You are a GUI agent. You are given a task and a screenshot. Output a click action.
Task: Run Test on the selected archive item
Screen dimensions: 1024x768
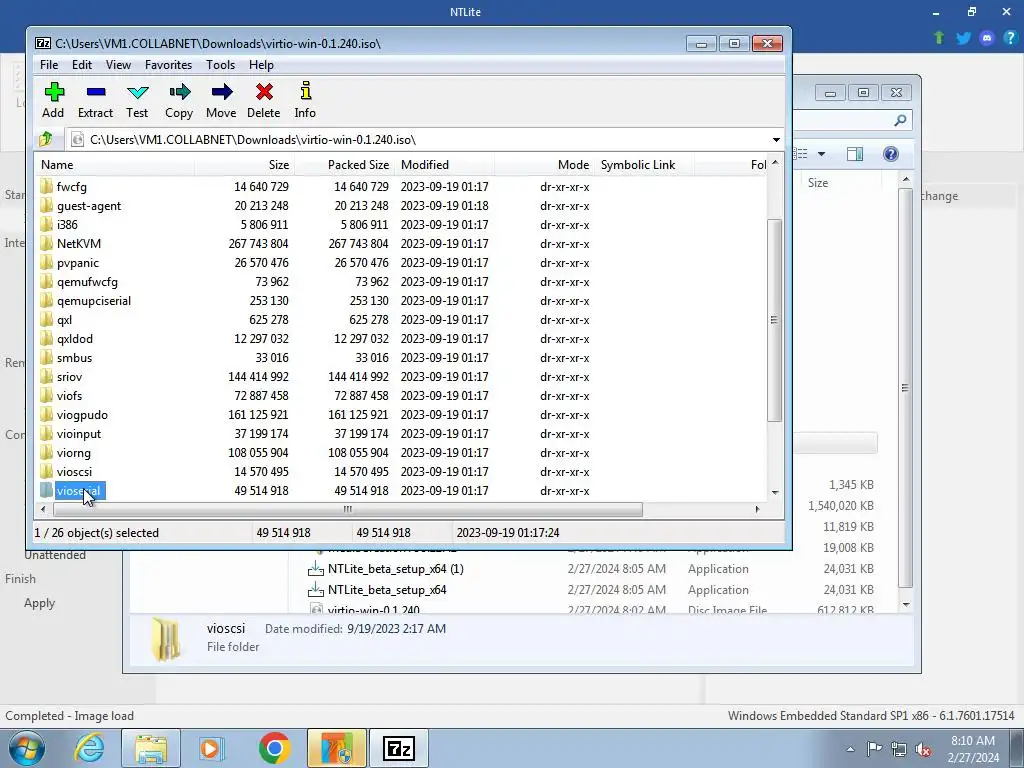[137, 100]
